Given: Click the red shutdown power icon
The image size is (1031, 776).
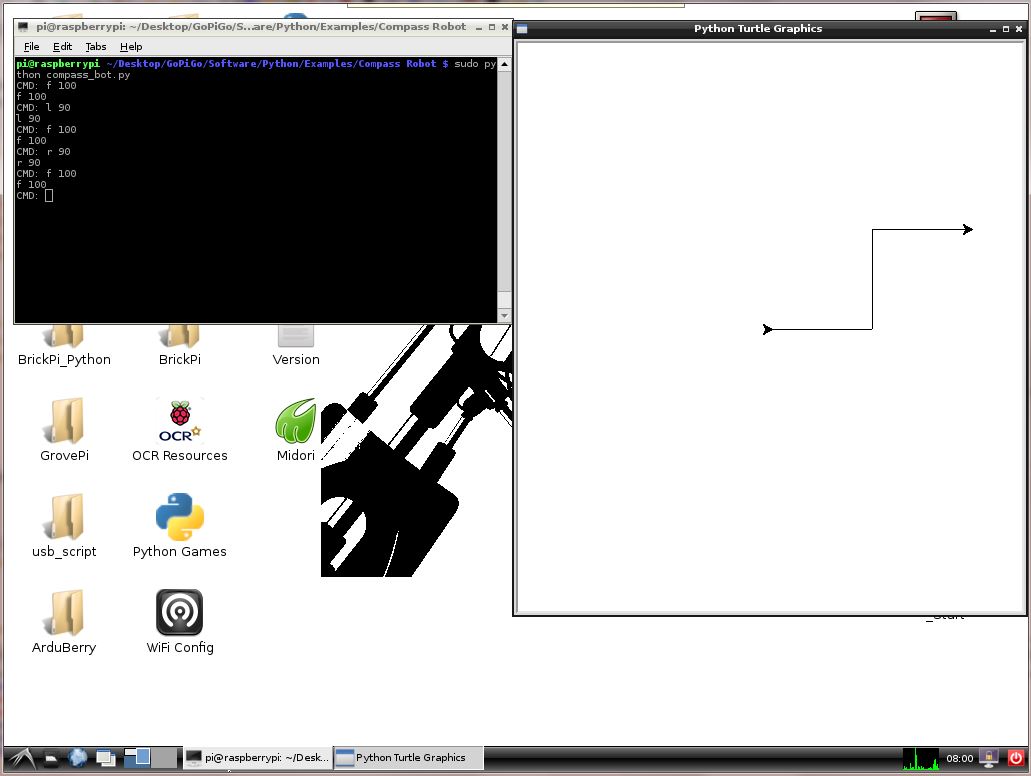Looking at the screenshot, I should point(1016,758).
